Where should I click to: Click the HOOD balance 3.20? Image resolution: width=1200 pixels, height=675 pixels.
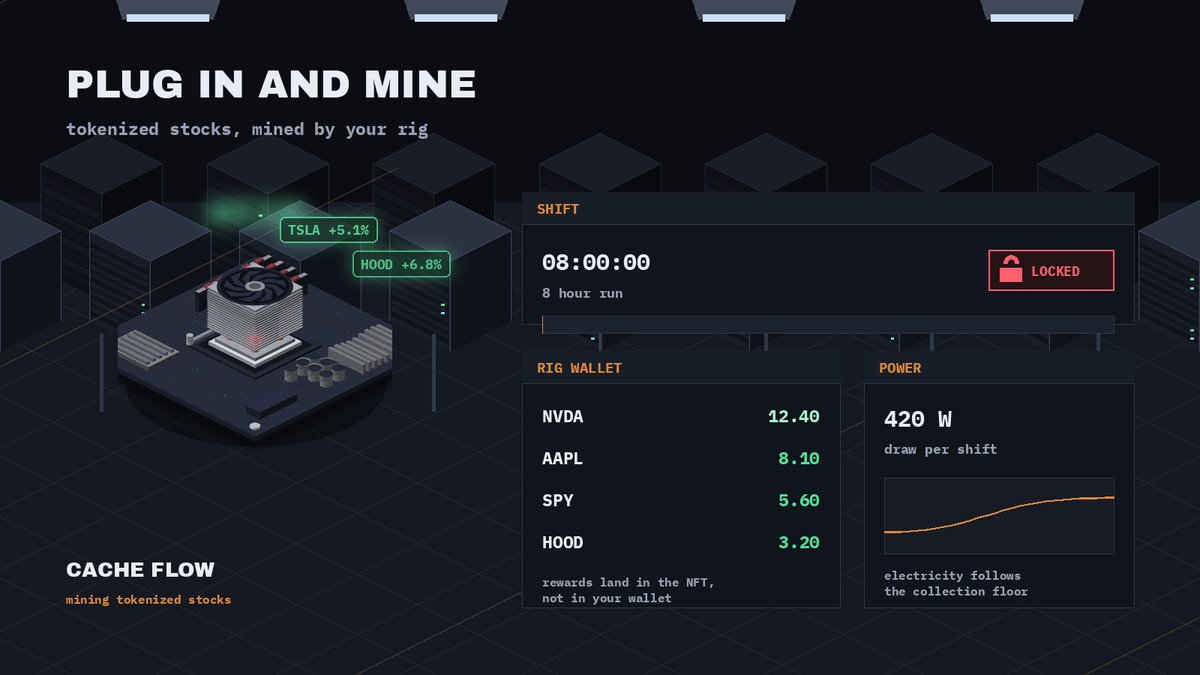point(799,543)
